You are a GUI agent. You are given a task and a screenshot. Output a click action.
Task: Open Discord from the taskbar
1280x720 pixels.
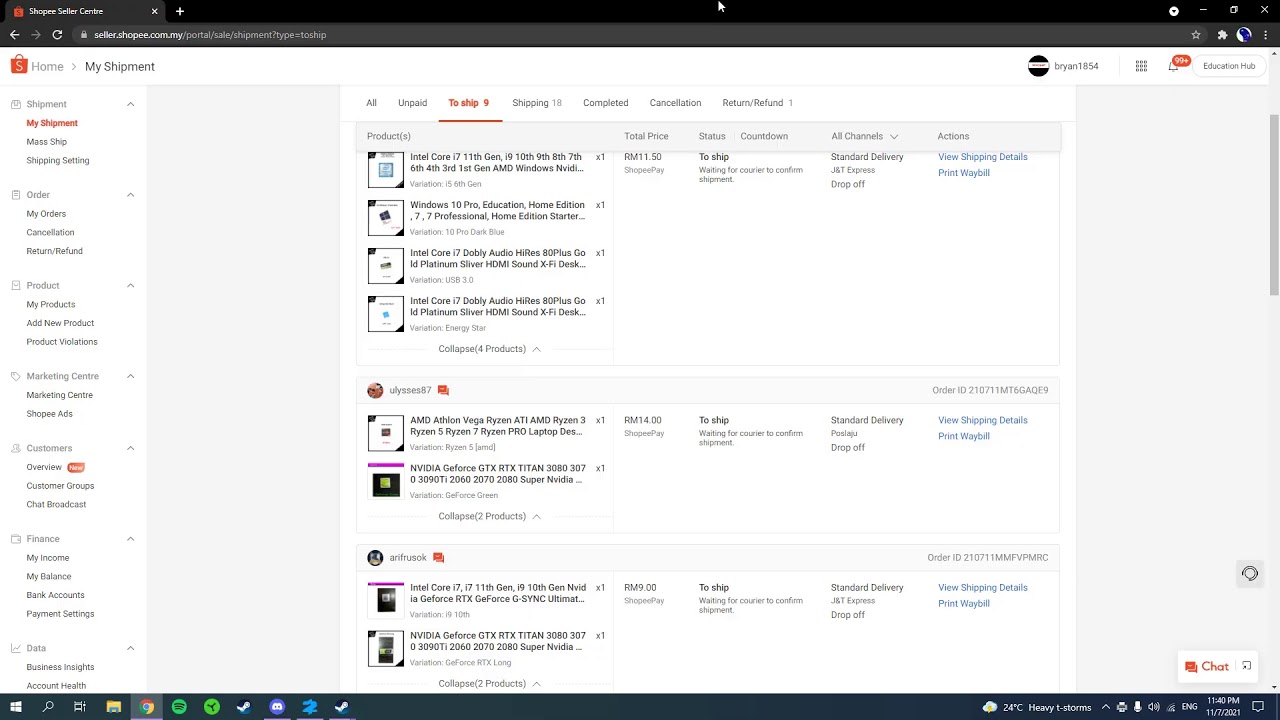coord(277,707)
